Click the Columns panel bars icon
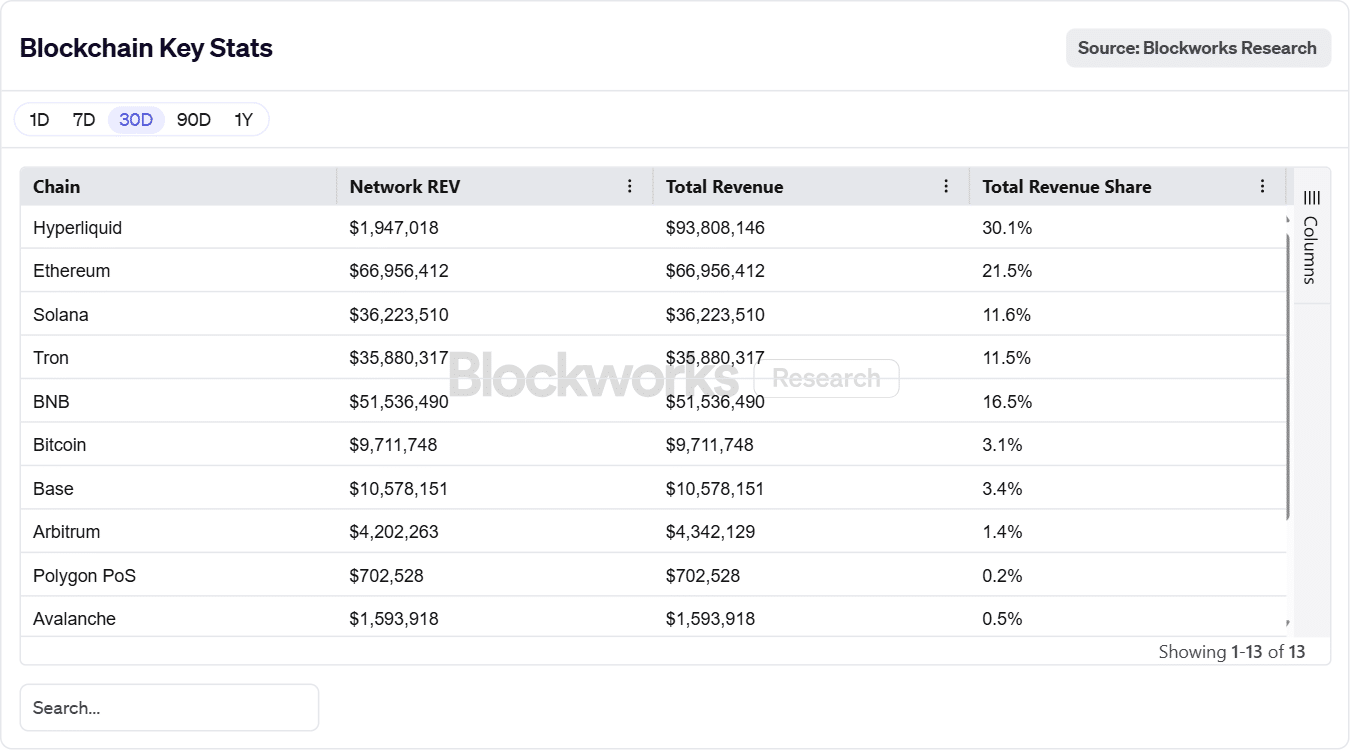This screenshot has height=750, width=1350. tap(1312, 198)
